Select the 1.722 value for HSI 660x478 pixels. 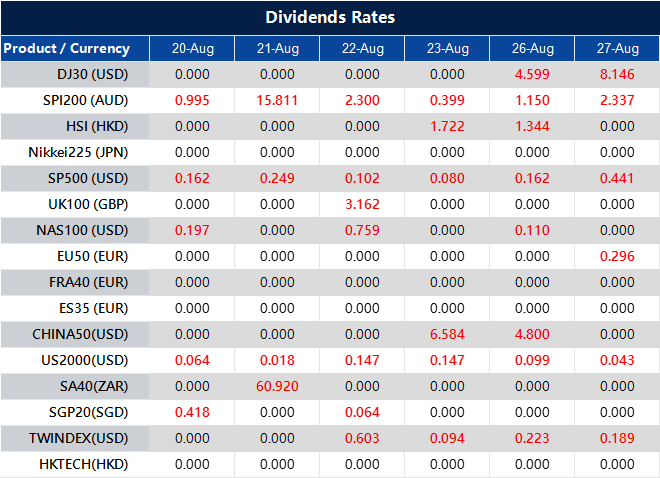(447, 126)
